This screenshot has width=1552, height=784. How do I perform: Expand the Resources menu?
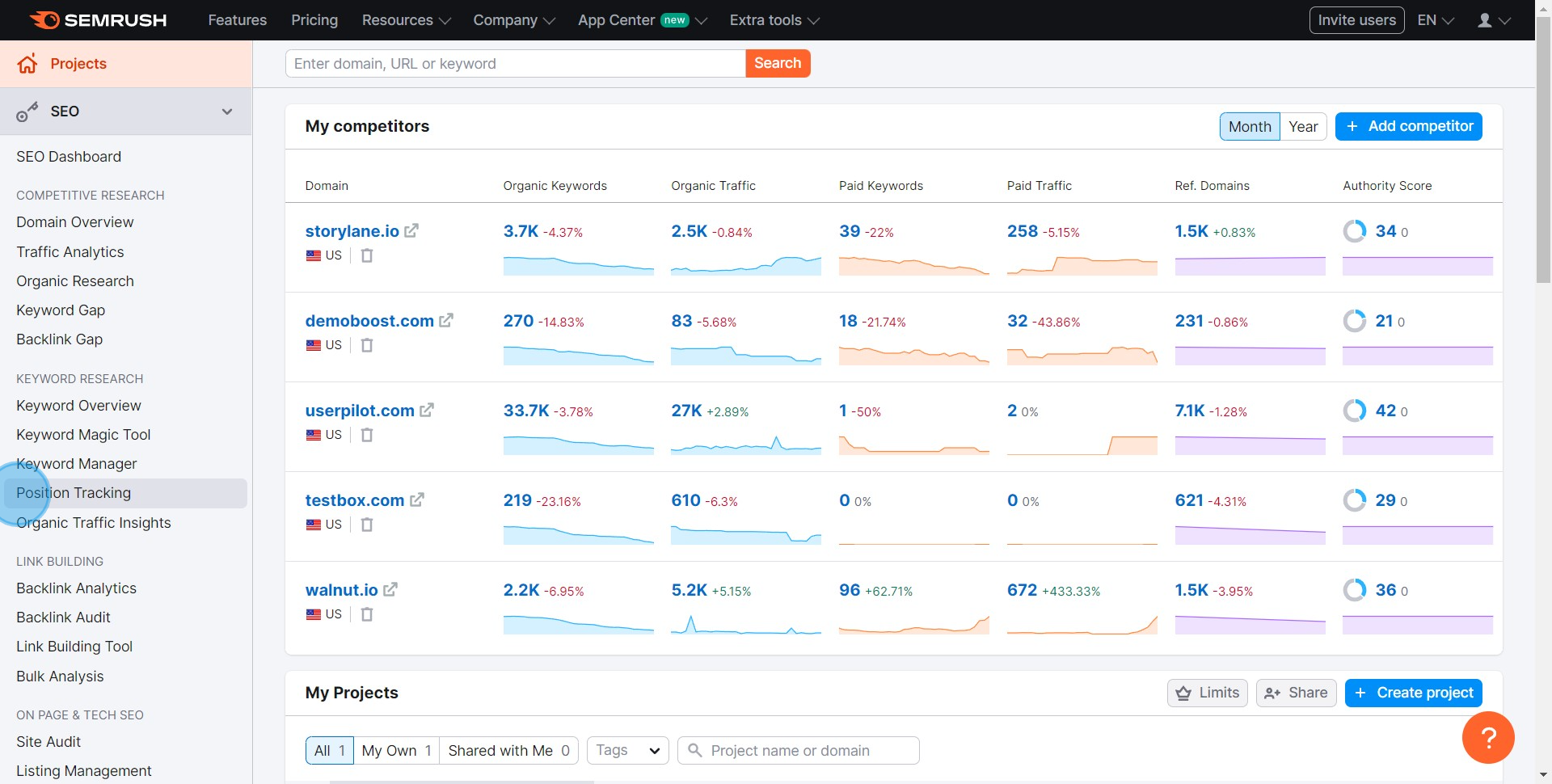406,20
